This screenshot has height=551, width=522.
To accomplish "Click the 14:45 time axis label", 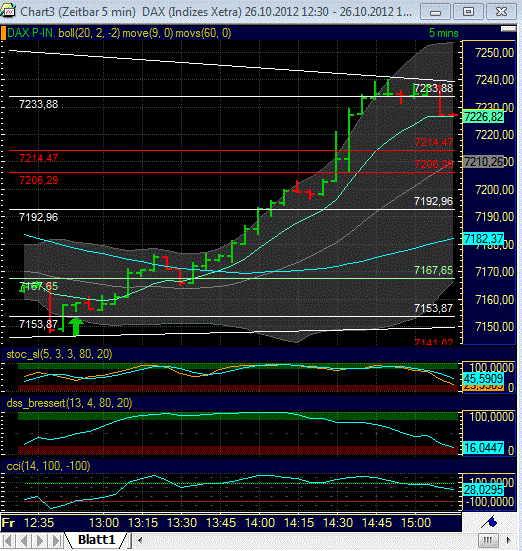I will pos(377,523).
